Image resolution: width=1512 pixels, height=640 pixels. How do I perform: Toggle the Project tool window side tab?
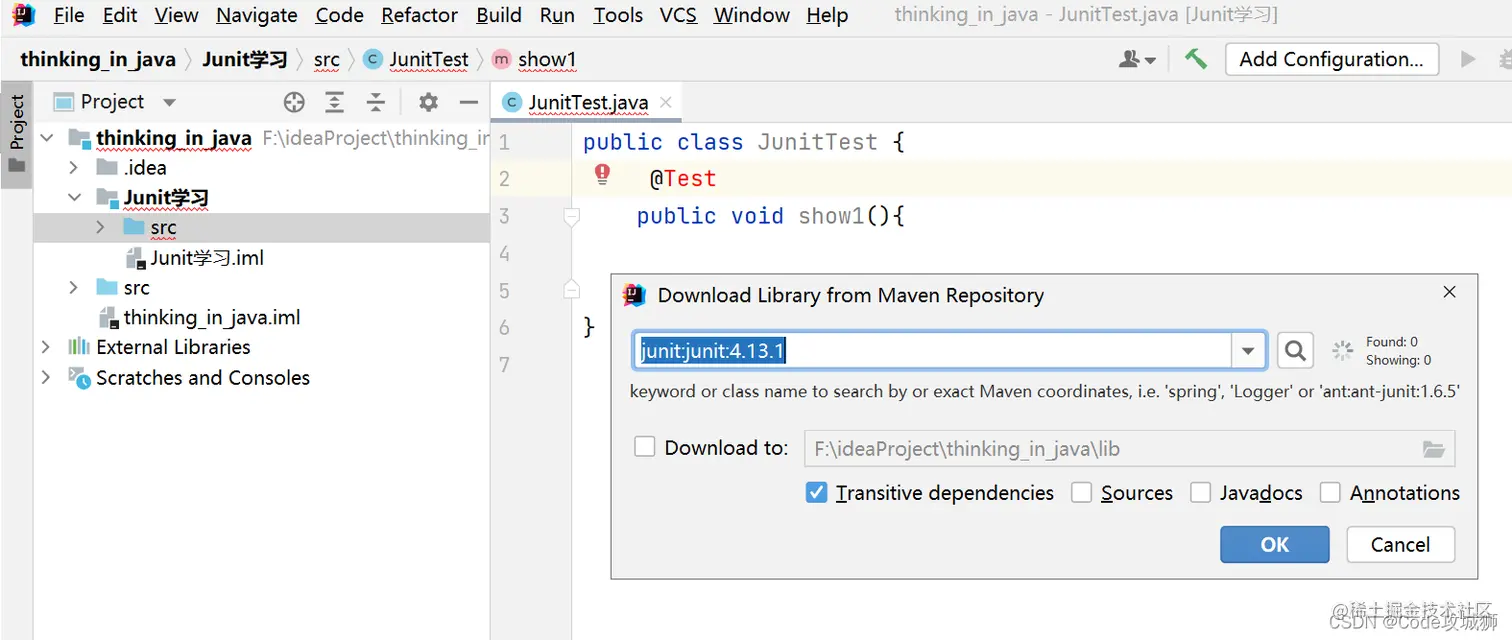[17, 135]
